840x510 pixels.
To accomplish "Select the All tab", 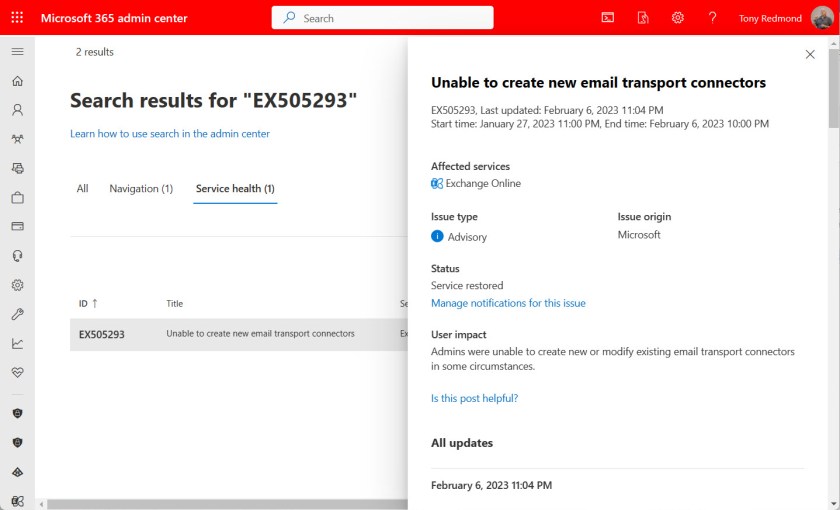I will [82, 189].
